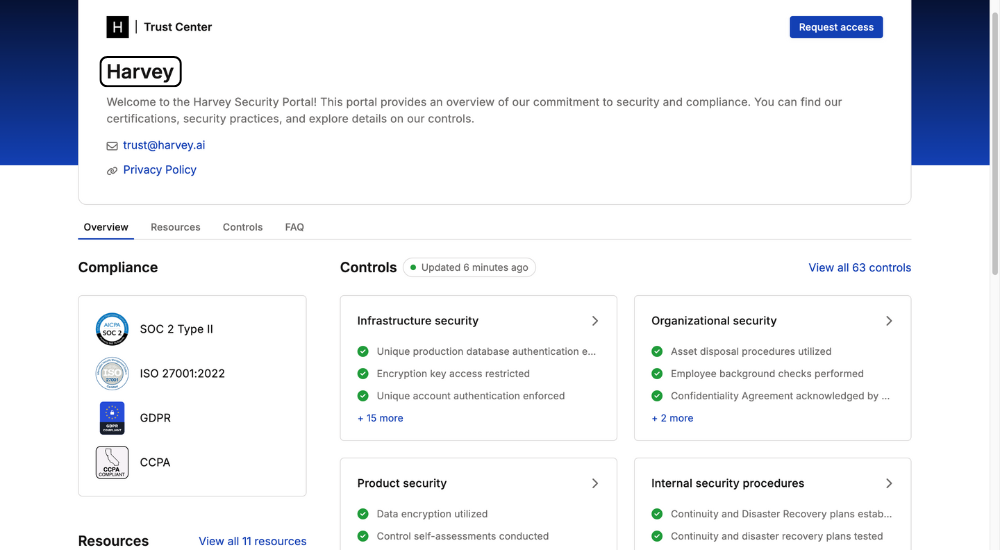Viewport: 1000px width, 550px height.
Task: Click the page's vertical scrollbar thumb
Action: [993, 140]
